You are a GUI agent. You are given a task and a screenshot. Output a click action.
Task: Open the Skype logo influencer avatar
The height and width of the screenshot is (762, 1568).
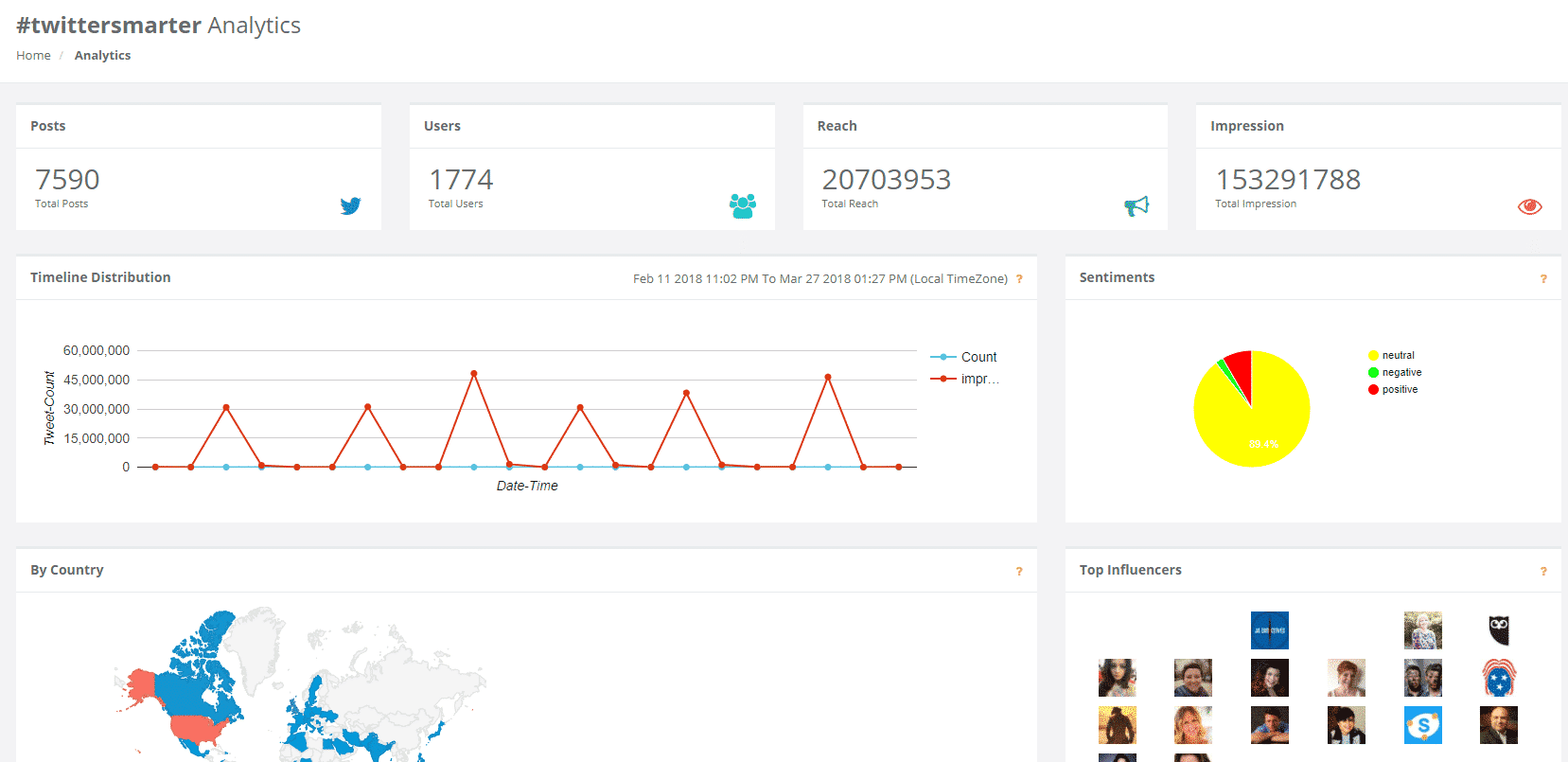(x=1422, y=725)
